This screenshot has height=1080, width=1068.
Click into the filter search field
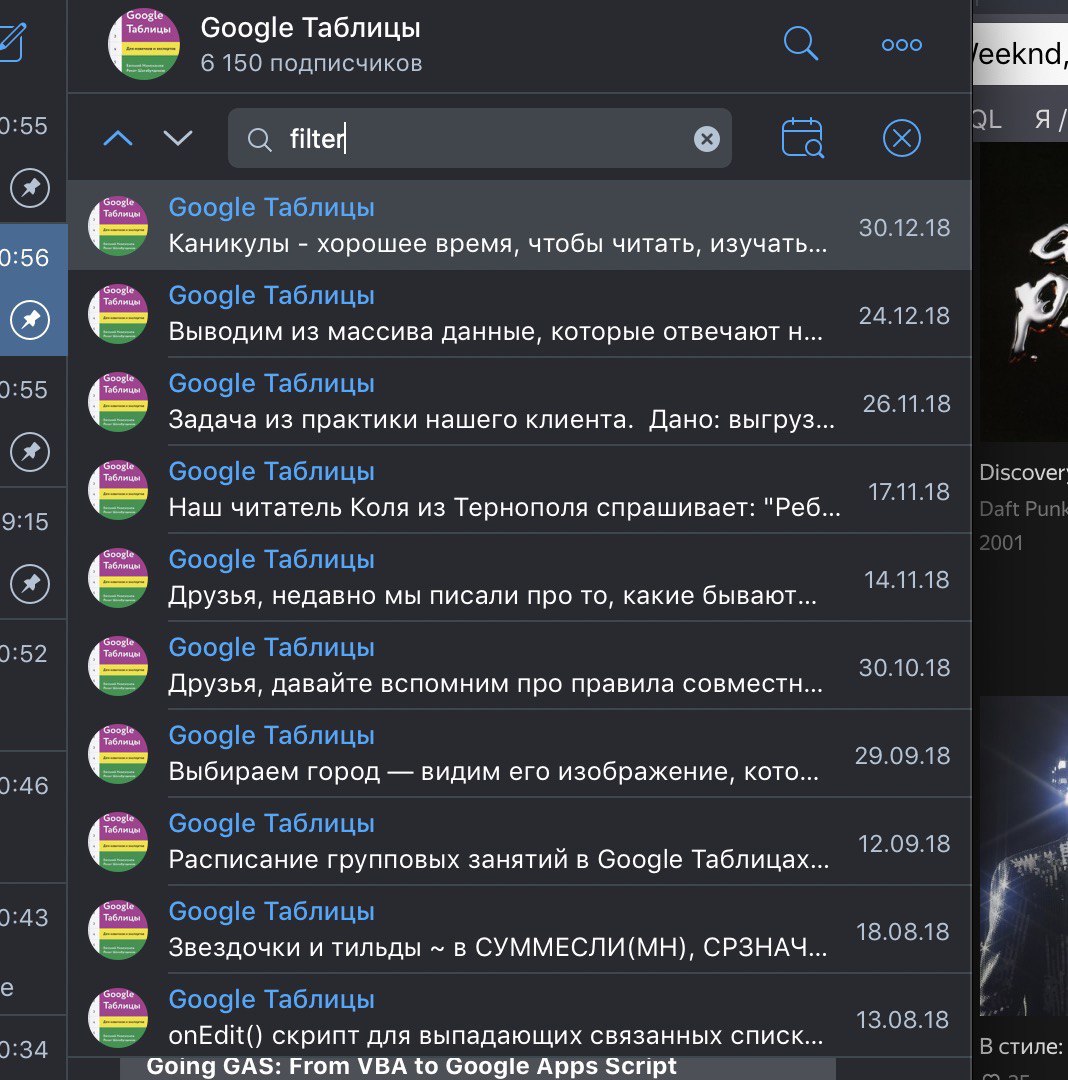click(479, 138)
